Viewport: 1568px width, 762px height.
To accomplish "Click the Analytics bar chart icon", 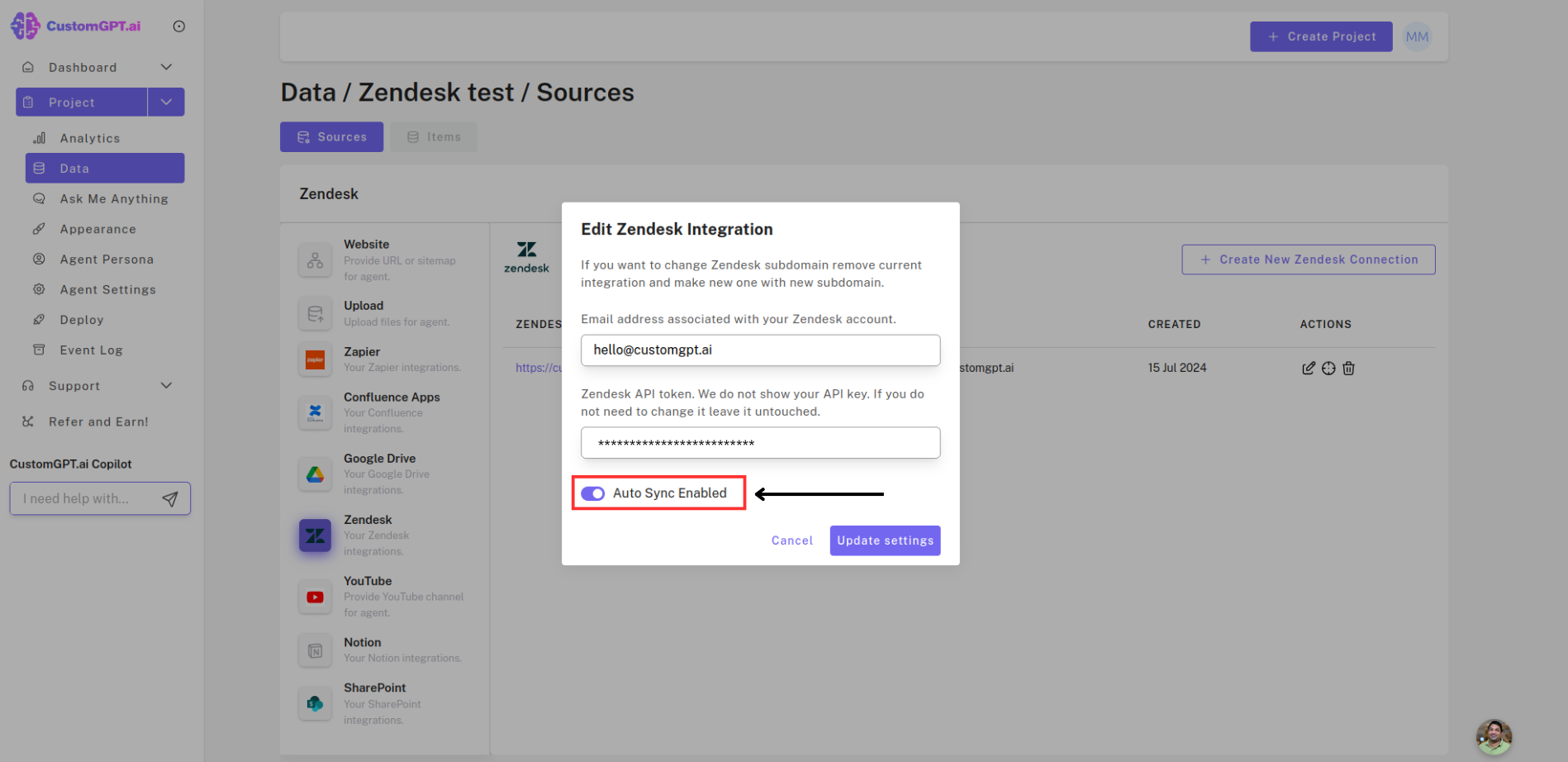I will coord(39,138).
